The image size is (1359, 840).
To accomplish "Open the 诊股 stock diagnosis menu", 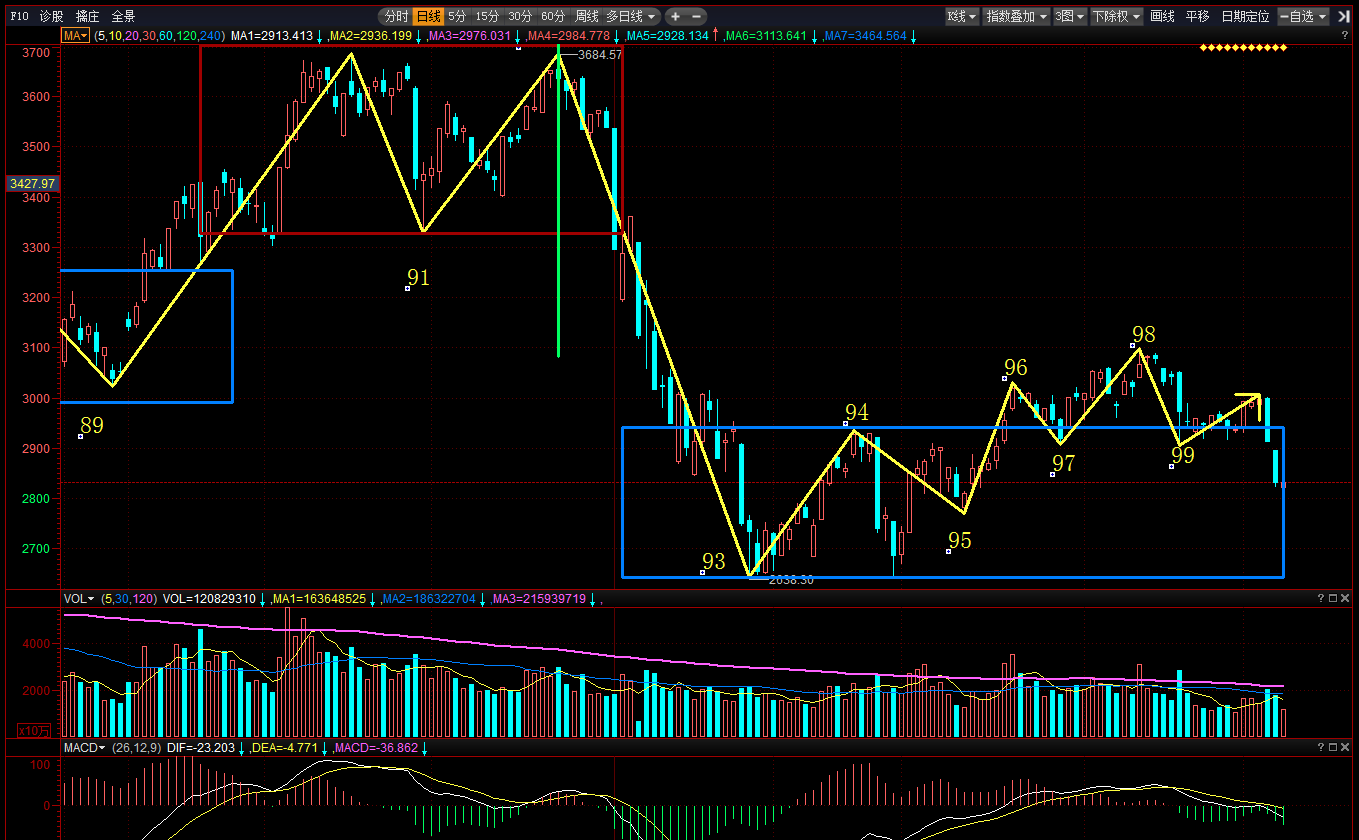I will pyautogui.click(x=51, y=16).
